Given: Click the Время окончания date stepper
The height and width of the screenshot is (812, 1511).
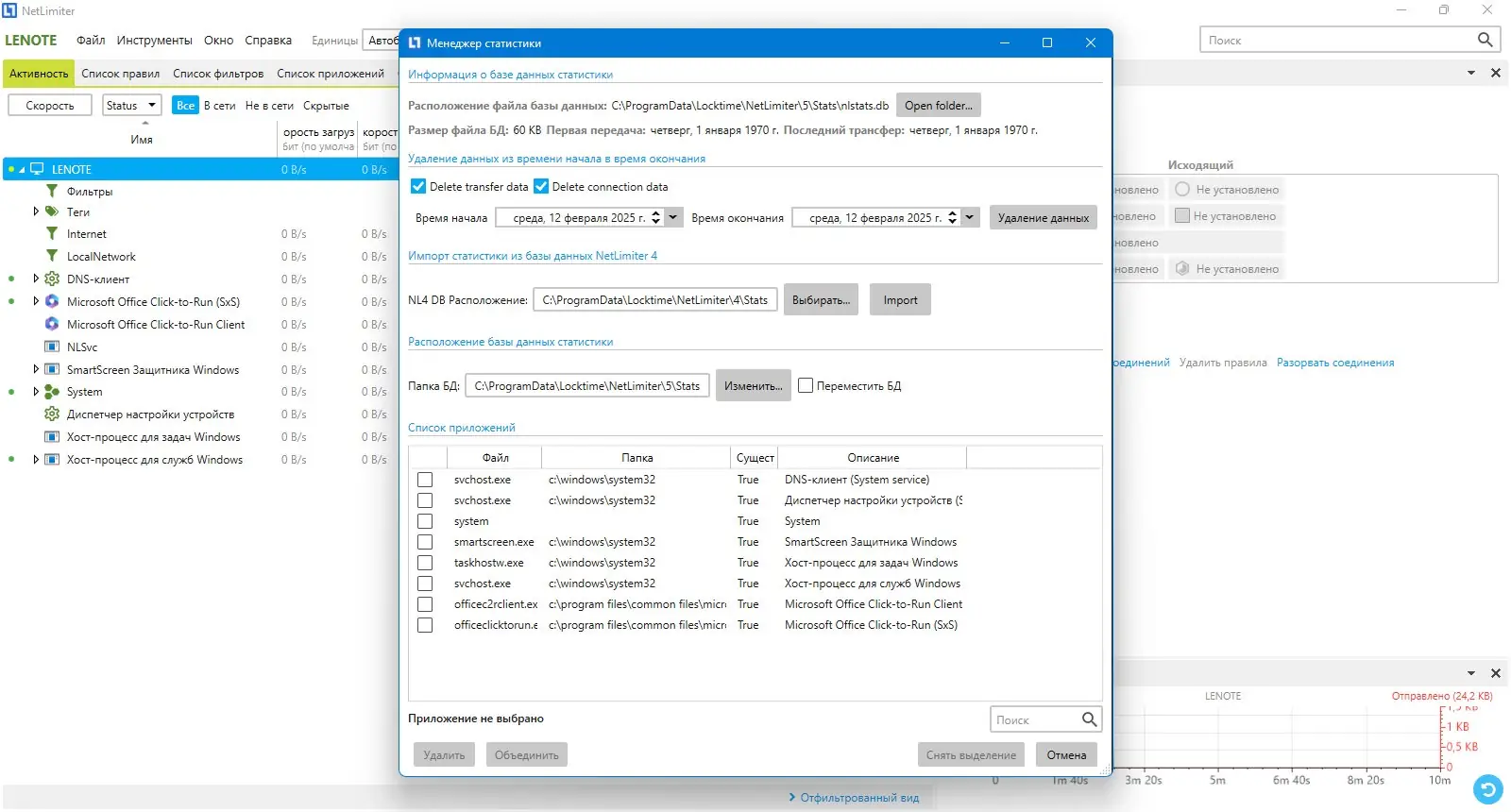Looking at the screenshot, I should point(952,217).
